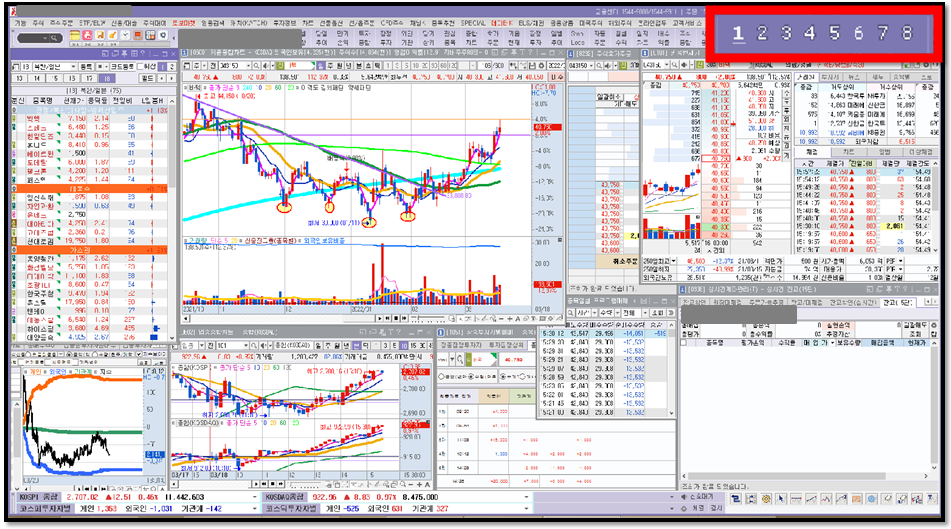This screenshot has height=529, width=951.
Task: Click the index chart's horizontal scrollbar
Action: pyautogui.click(x=214, y=484)
